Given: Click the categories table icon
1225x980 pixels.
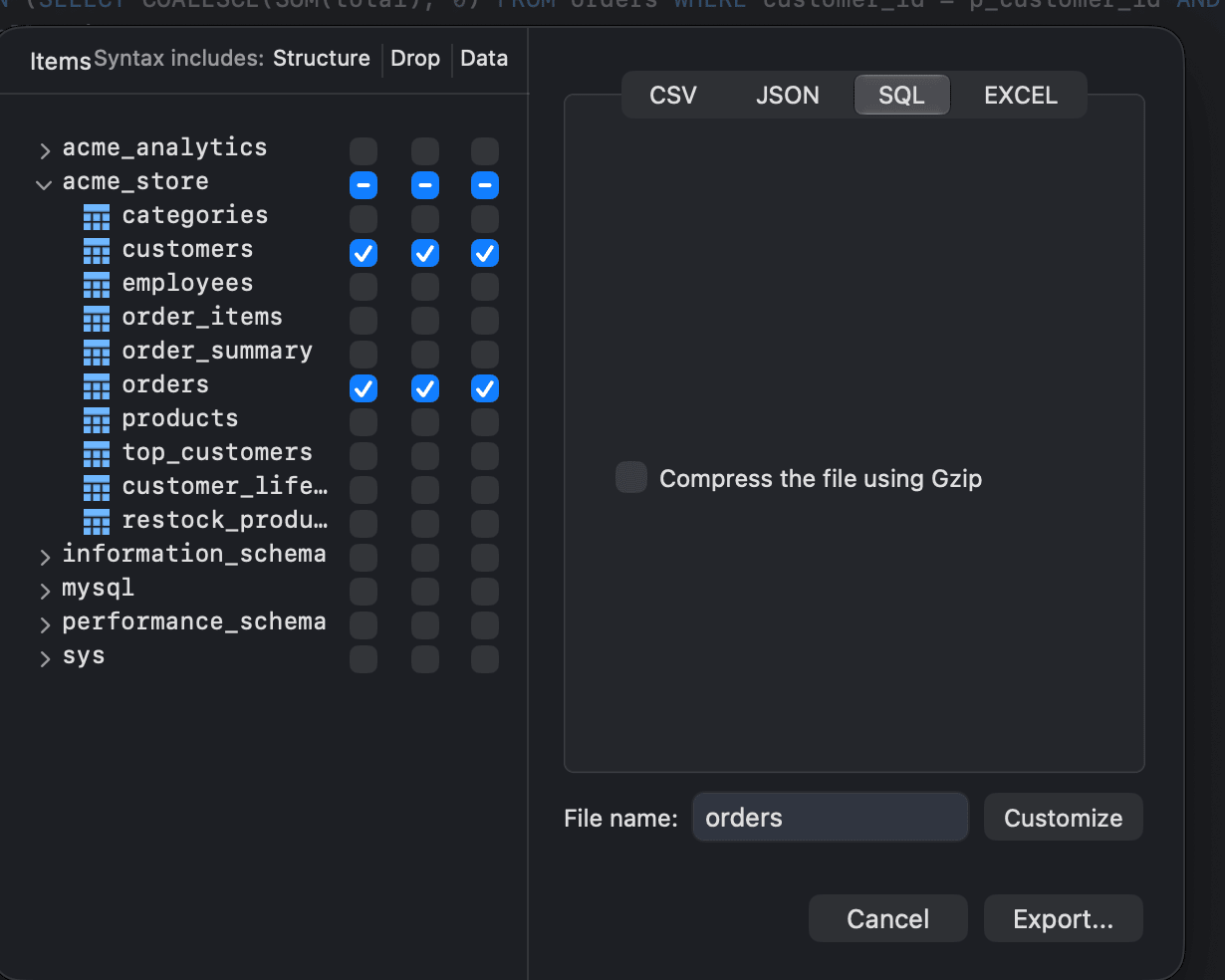Looking at the screenshot, I should (x=97, y=217).
